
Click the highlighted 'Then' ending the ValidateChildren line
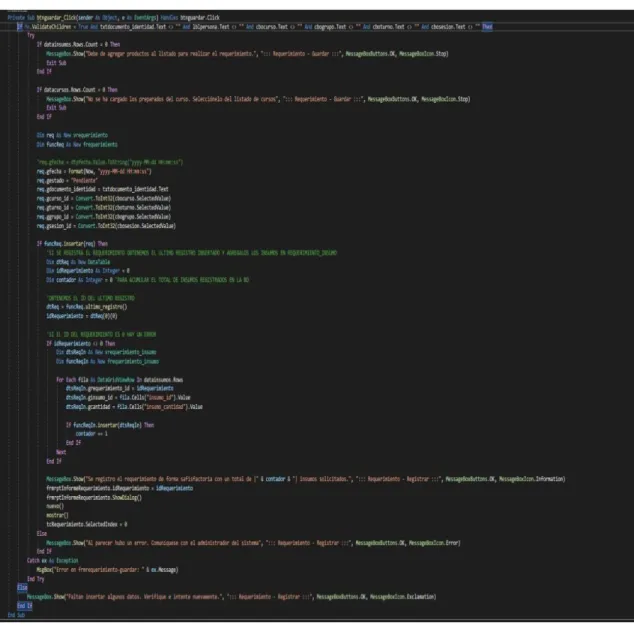pos(487,27)
